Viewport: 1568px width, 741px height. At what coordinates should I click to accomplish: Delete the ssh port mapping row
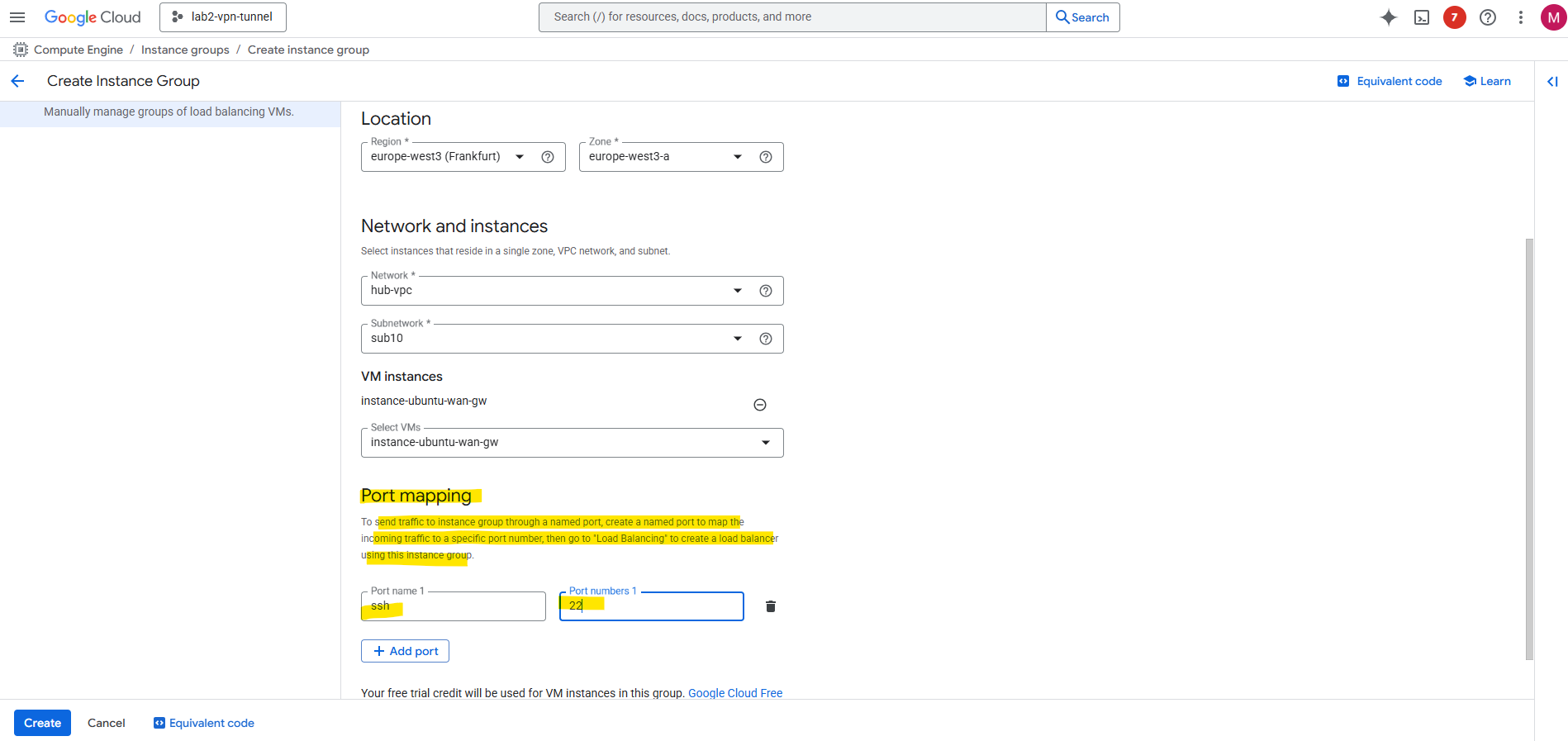click(x=771, y=606)
